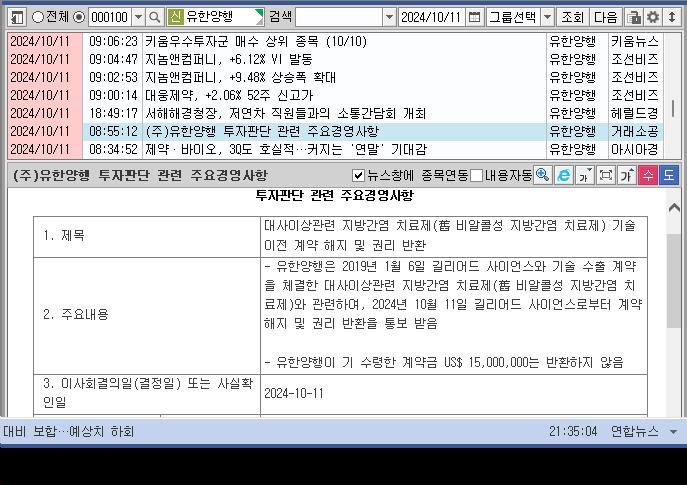Click the 조회 button

point(572,18)
